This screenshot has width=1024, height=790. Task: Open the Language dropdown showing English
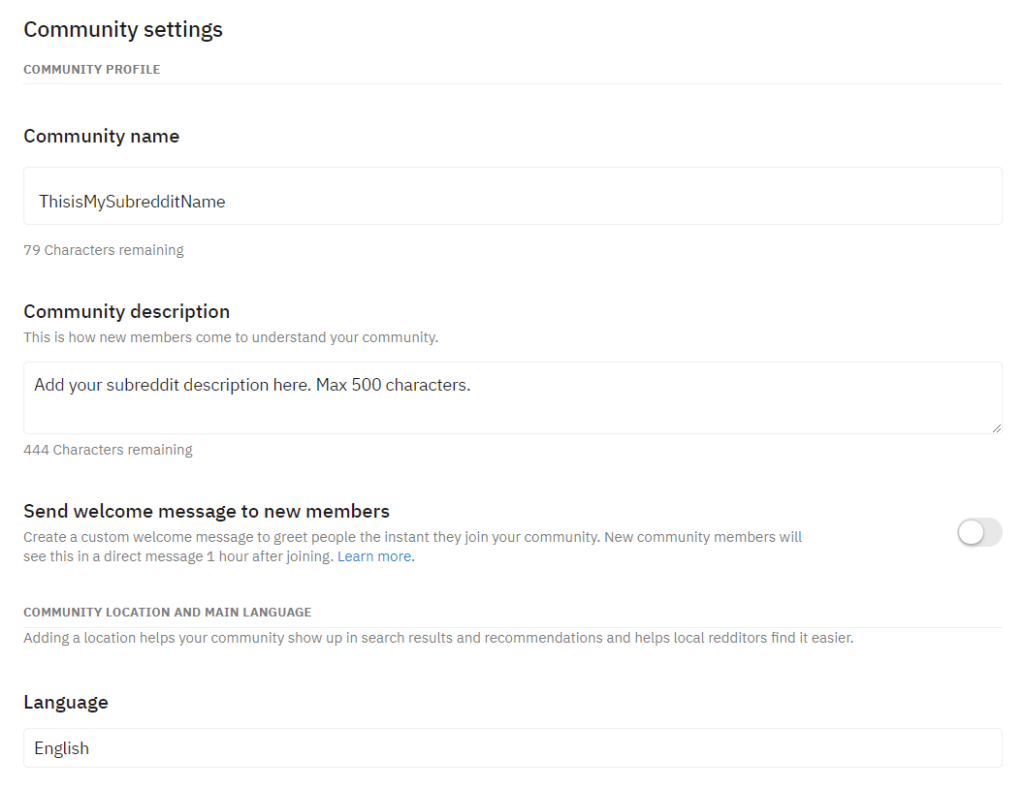(512, 748)
